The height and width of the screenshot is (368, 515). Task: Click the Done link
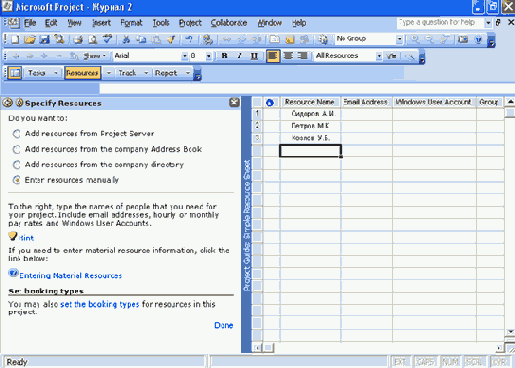[224, 325]
